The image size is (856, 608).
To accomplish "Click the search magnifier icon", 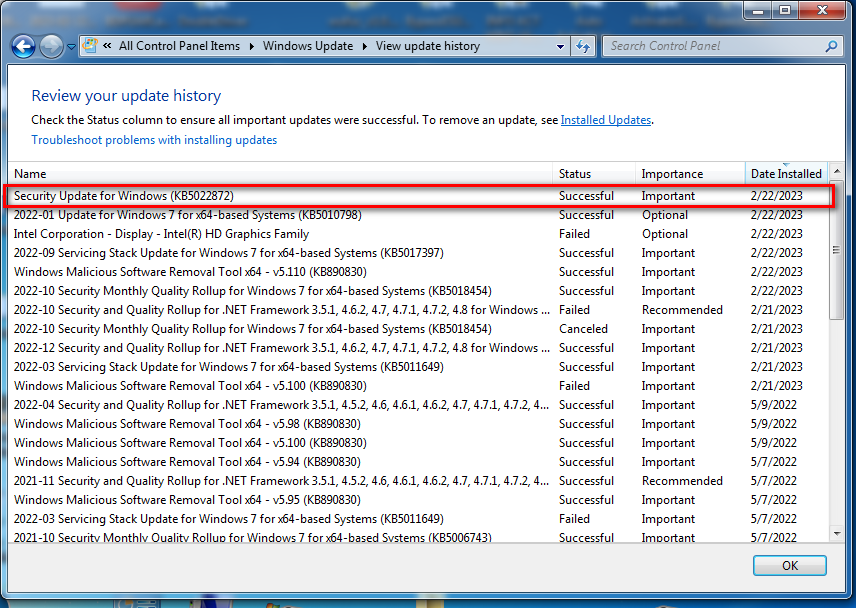I will coord(831,46).
